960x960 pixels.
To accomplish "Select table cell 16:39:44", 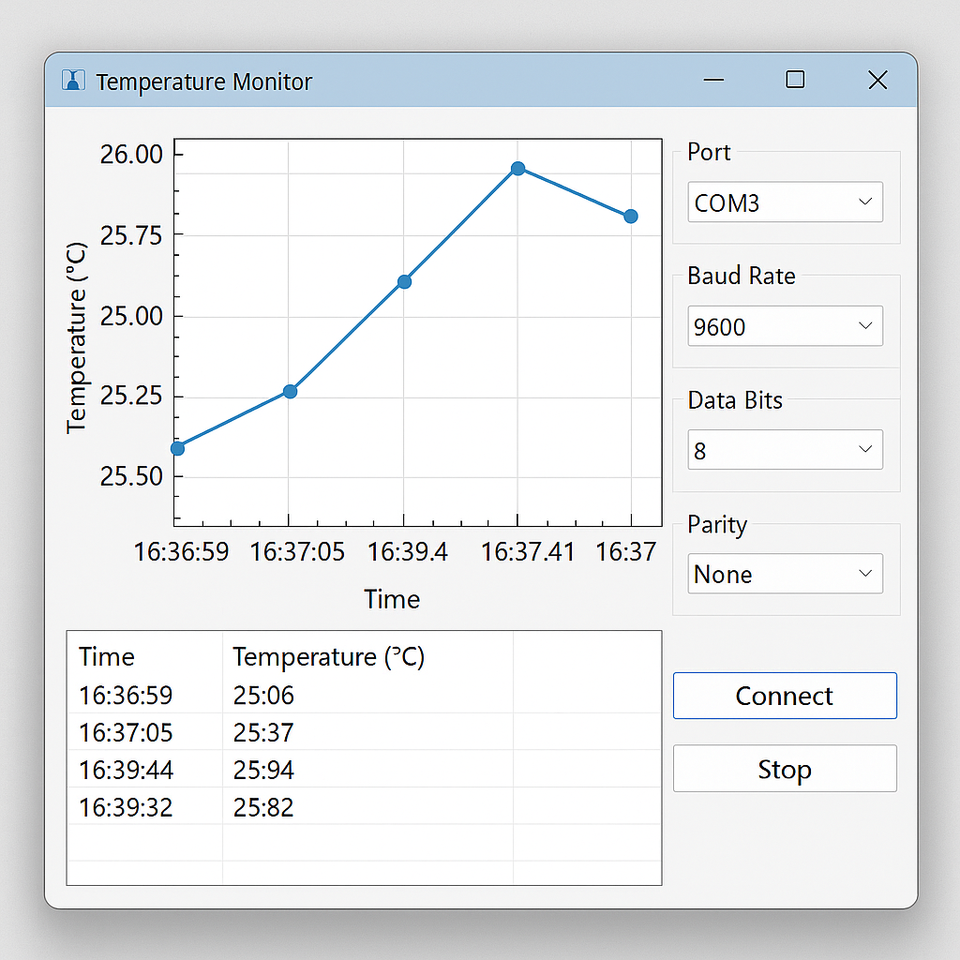I will point(126,770).
